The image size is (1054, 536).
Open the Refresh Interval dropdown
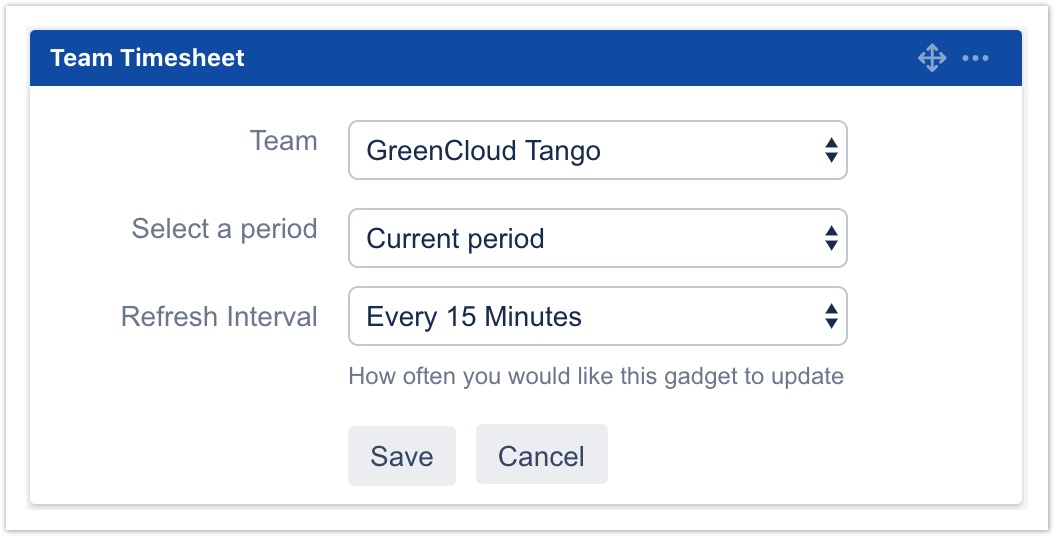point(597,317)
